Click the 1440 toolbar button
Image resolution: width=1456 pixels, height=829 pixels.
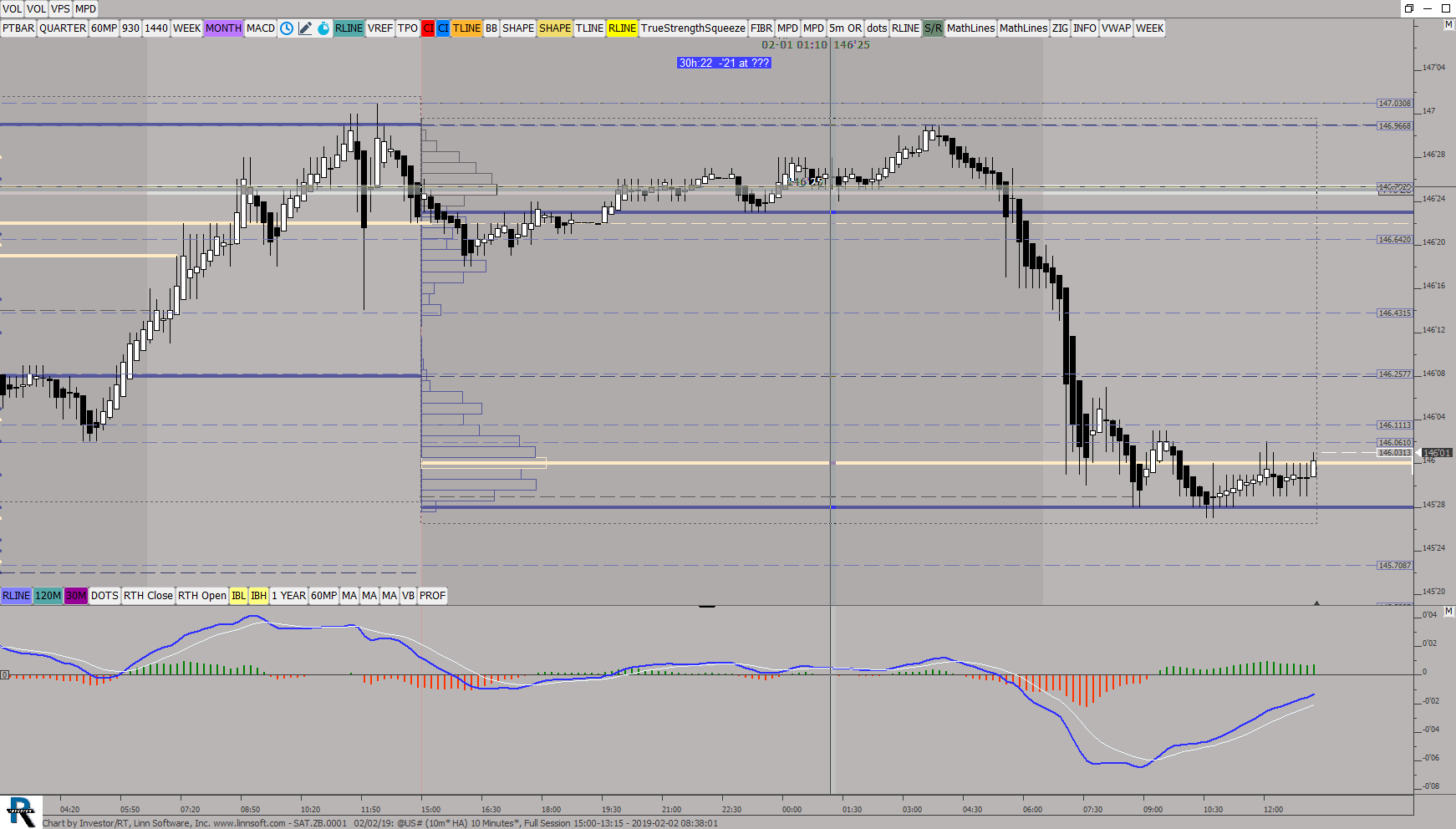[x=156, y=28]
